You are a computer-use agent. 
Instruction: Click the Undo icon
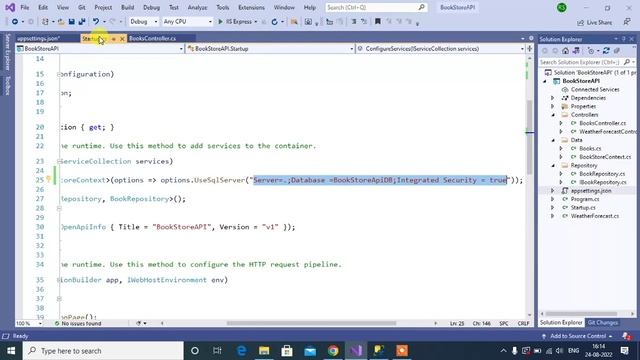coord(96,22)
